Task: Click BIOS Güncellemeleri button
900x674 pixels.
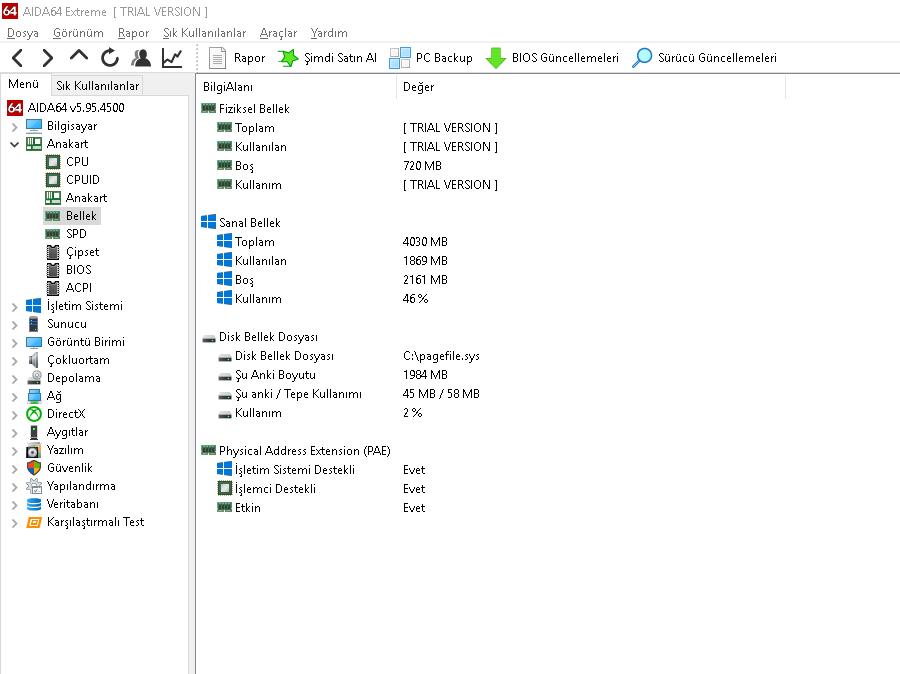Action: [552, 58]
